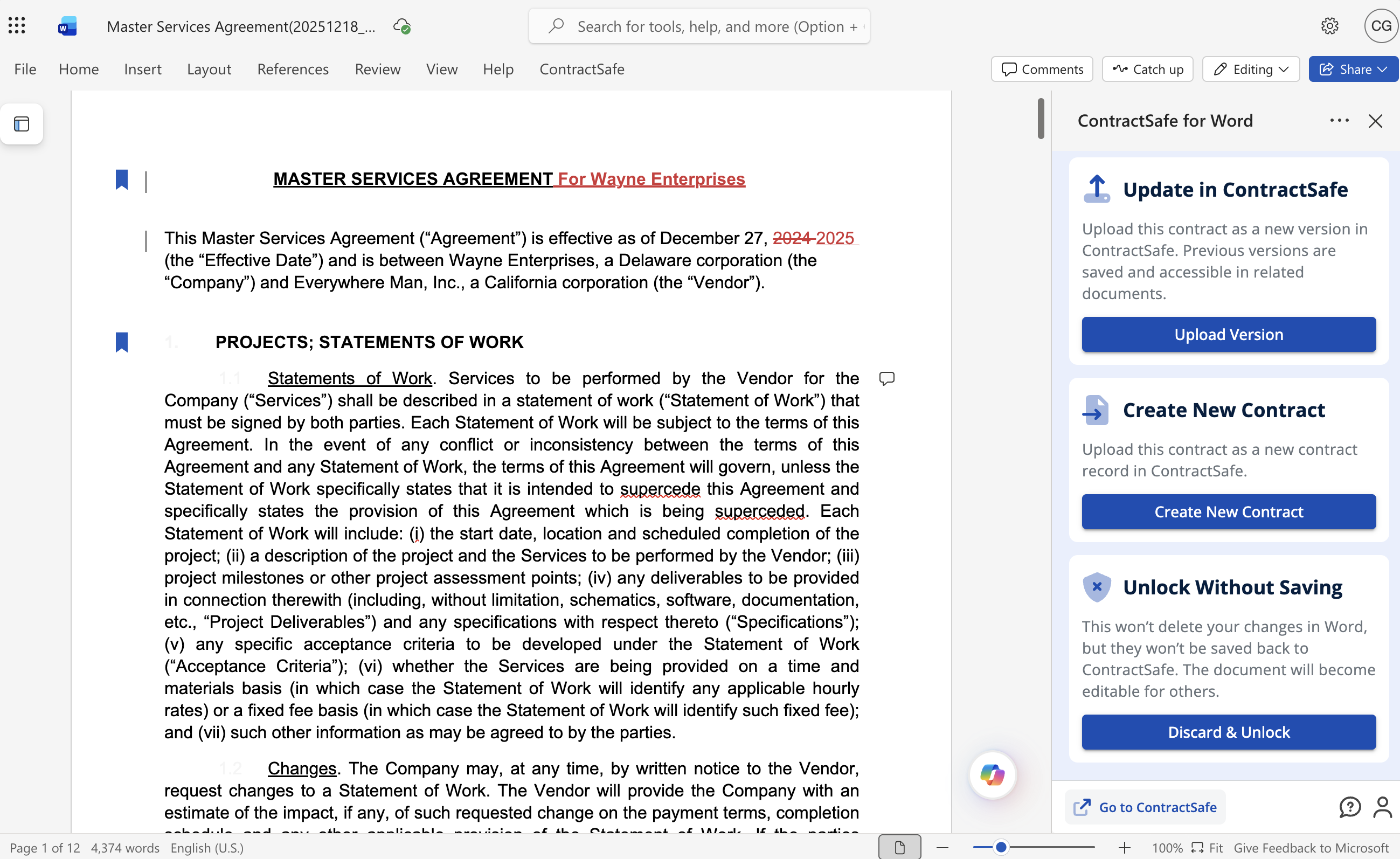Open the References ribbon tab

[293, 70]
